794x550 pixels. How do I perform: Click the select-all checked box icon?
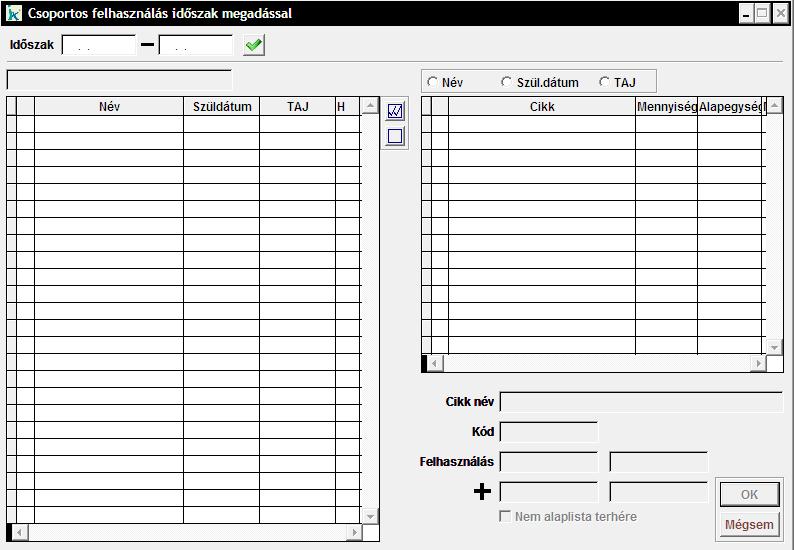point(395,112)
